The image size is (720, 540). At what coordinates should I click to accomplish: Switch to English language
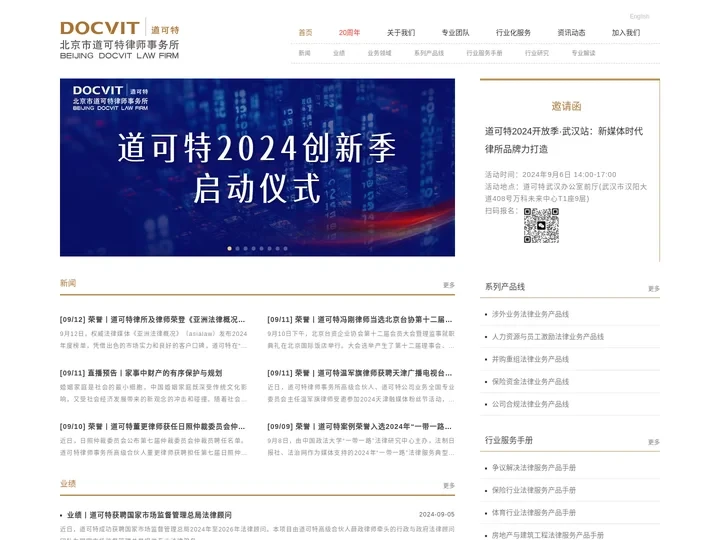click(x=639, y=17)
